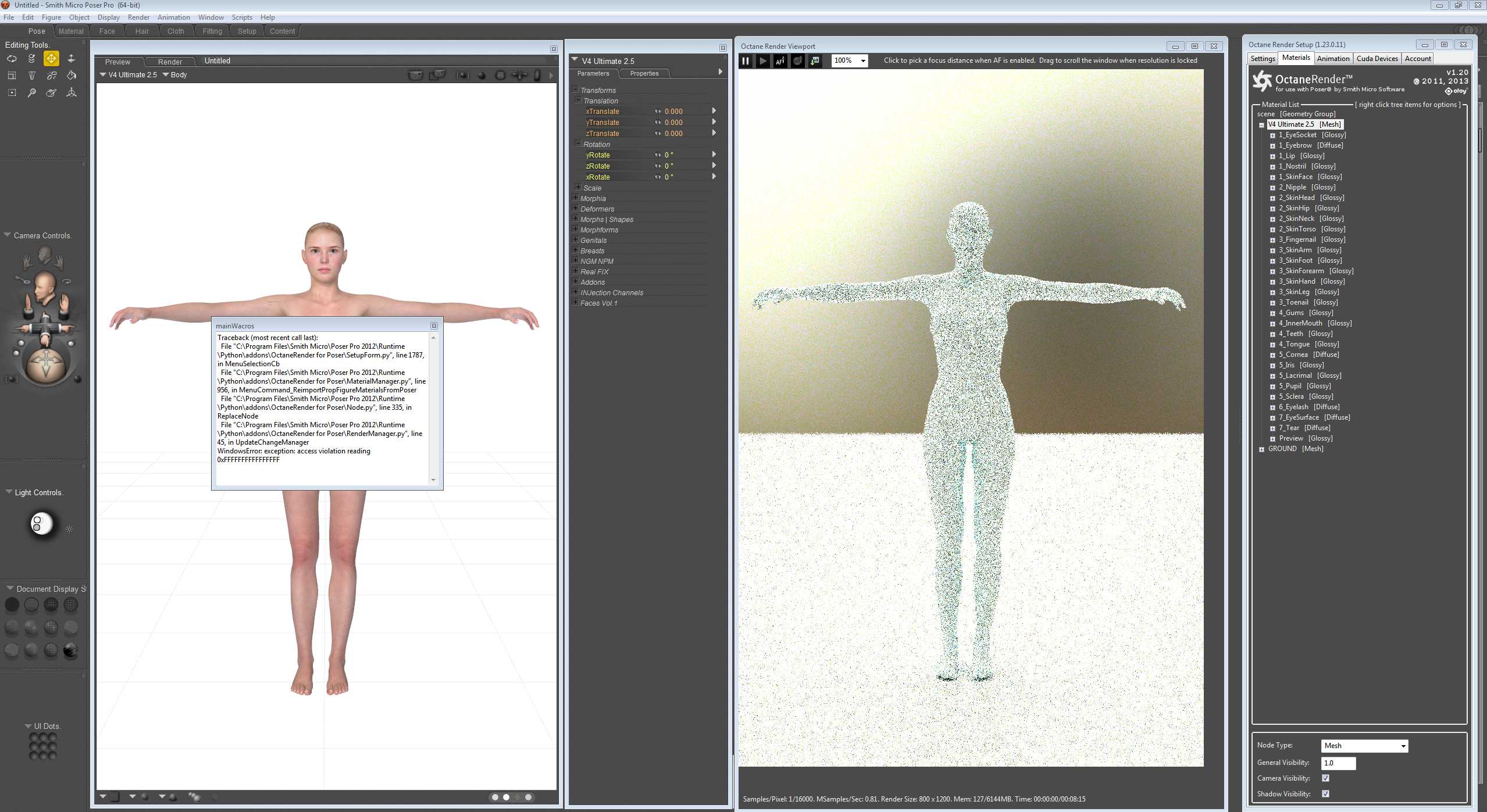Collapse the V4 Ultimate 2.5 mesh tree
Screen dimensions: 1487x812
pos(1261,125)
